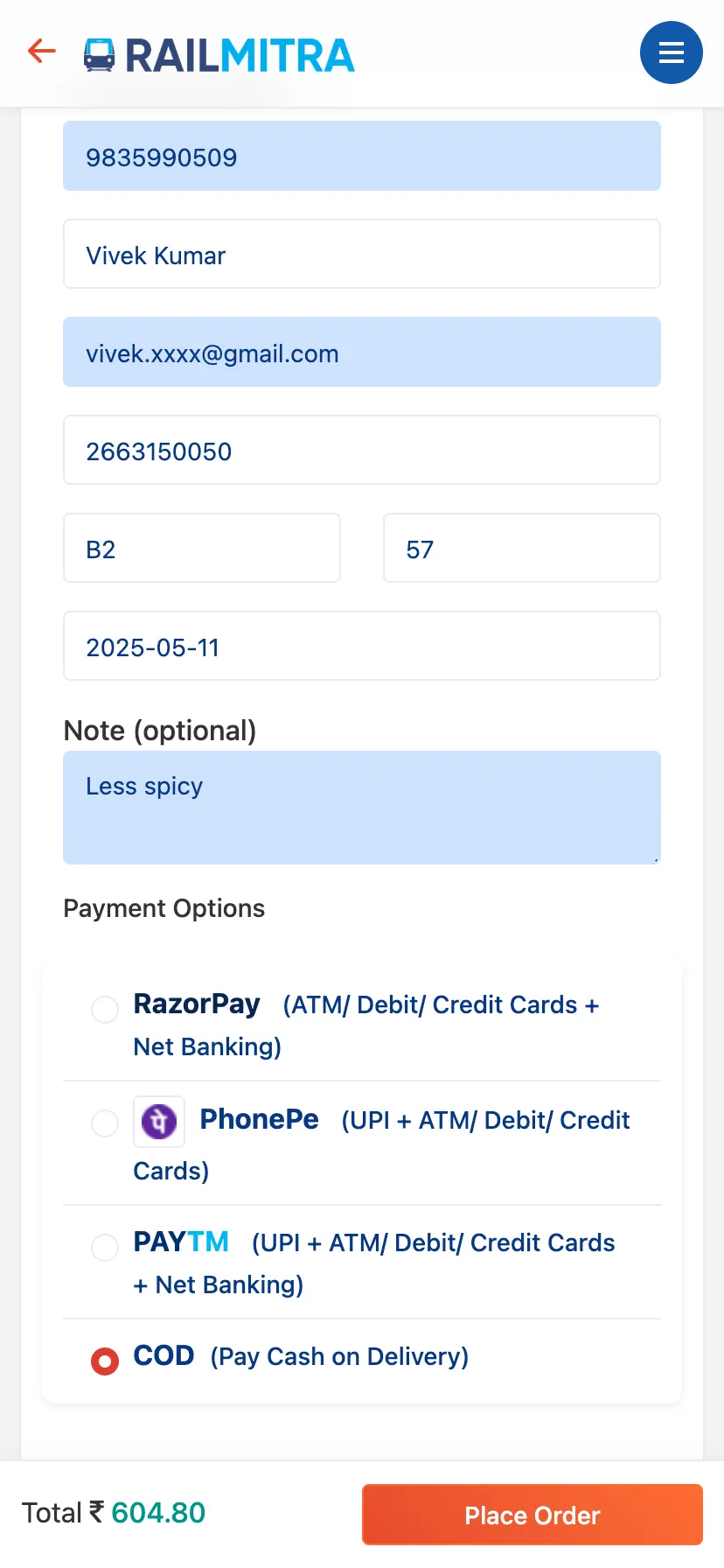Click the seat number field 57
The width and height of the screenshot is (724, 1568).
click(x=522, y=548)
